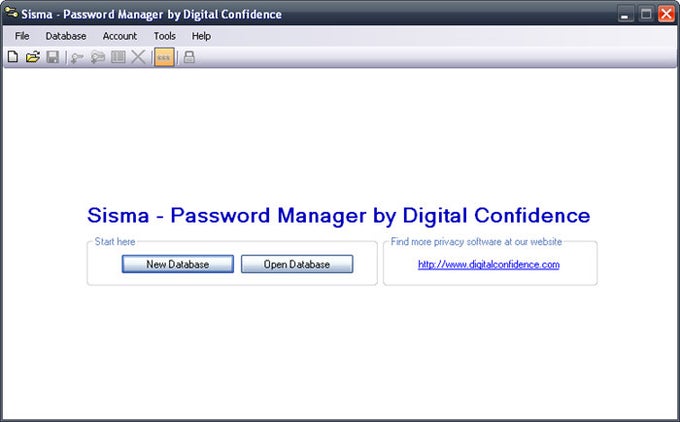Maximize the Sisma window
Viewport: 680px width, 422px height.
pyautogui.click(x=646, y=14)
